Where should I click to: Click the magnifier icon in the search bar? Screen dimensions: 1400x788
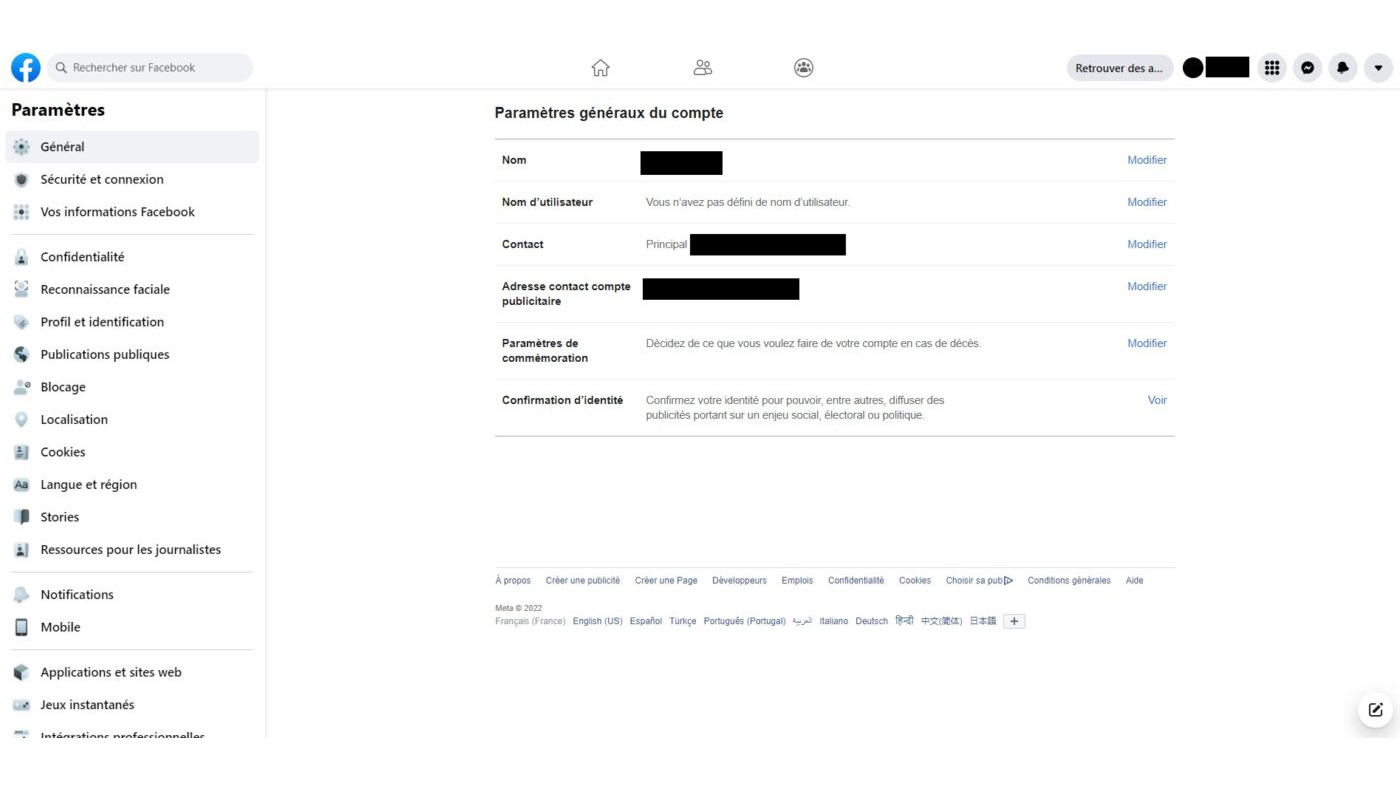click(62, 67)
